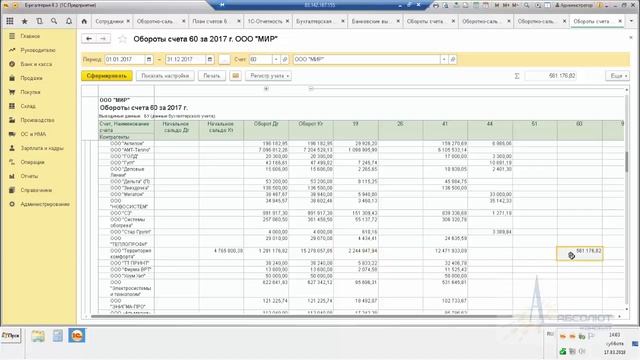The height and width of the screenshot is (360, 640).
Task: Click the search magnifier icon in toolbar
Action: [x=54, y=21]
